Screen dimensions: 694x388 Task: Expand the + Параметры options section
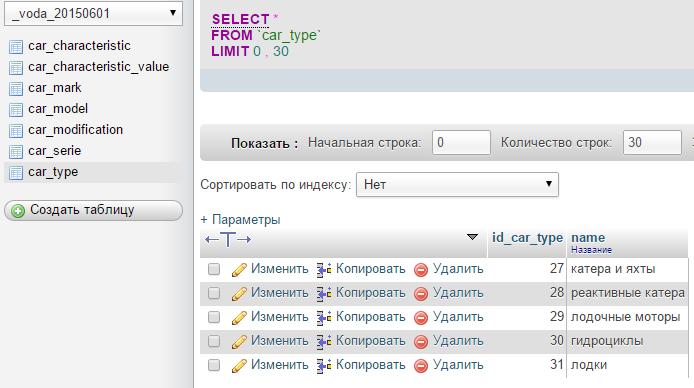coord(240,219)
